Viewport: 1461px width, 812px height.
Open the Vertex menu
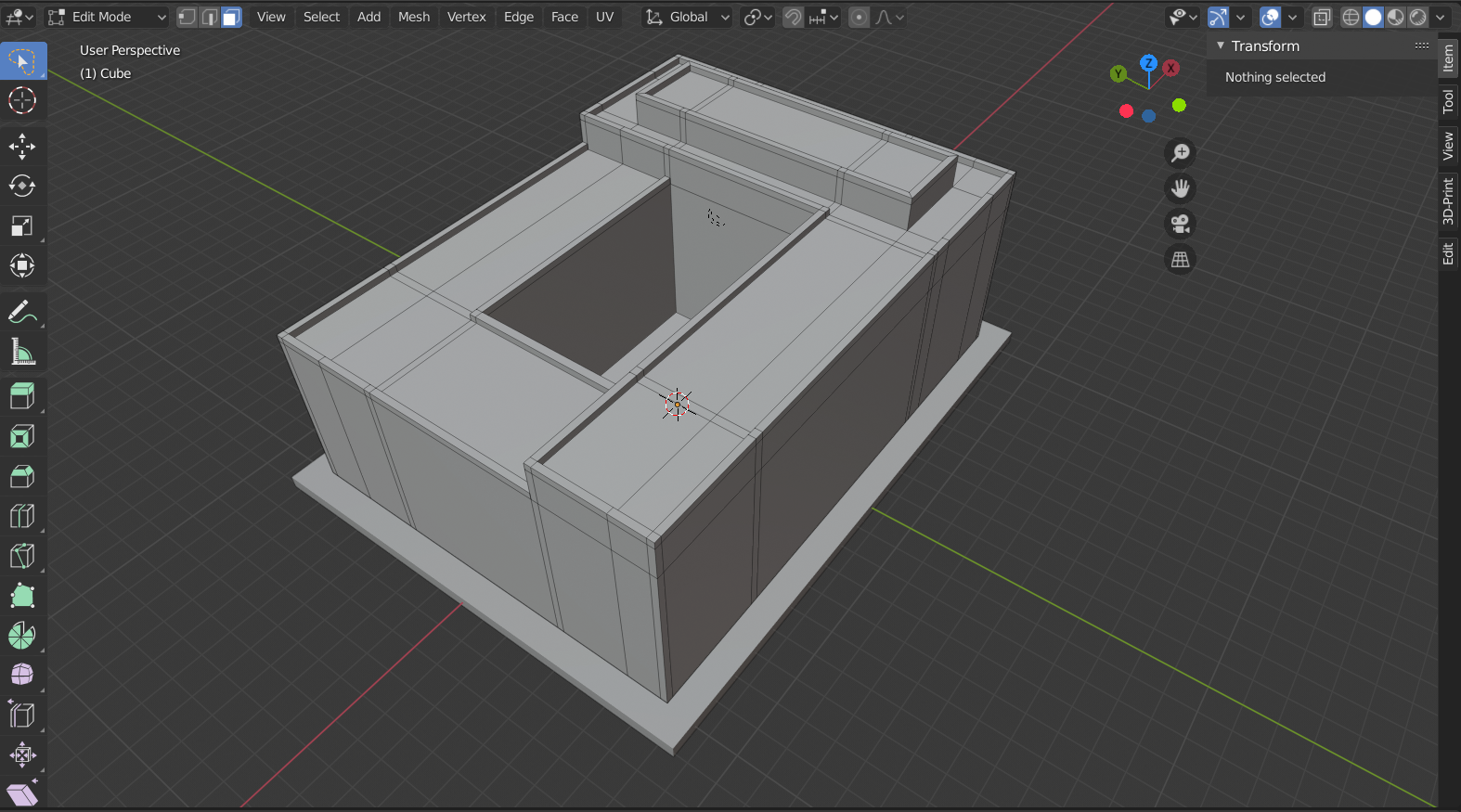(x=466, y=17)
